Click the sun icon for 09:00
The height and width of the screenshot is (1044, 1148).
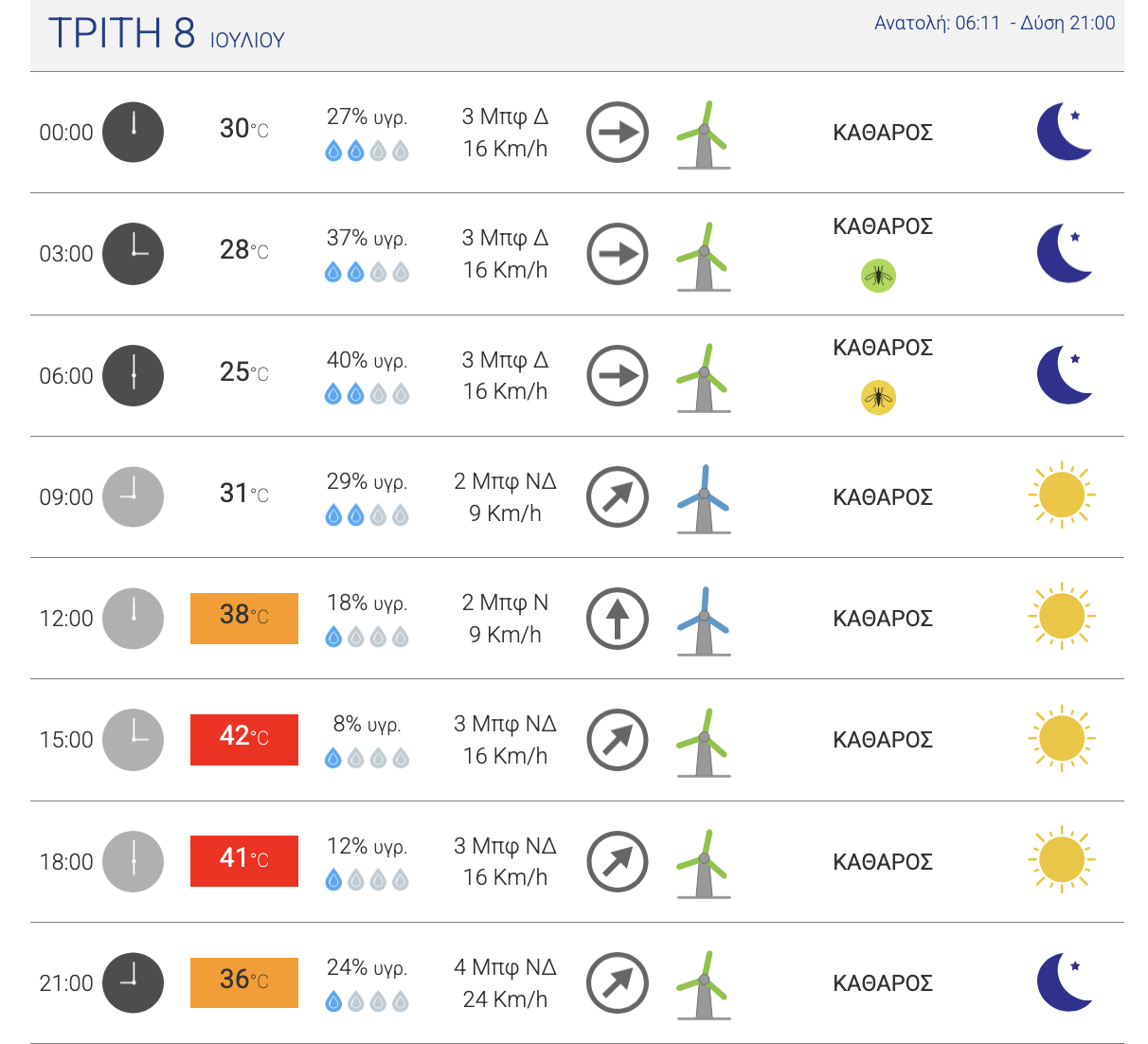[1061, 495]
